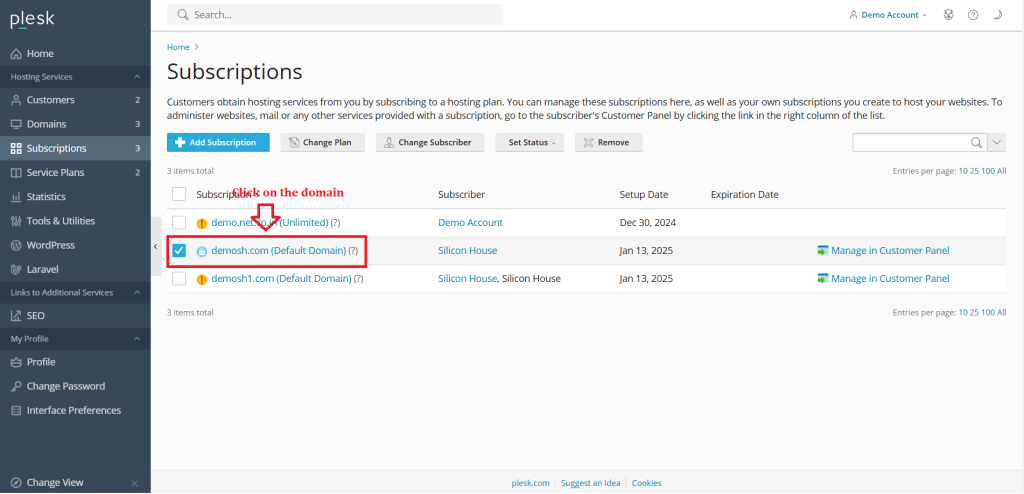Open Silicon House subscriber in demosh.com row
Viewport: 1024px width, 494px height.
tap(468, 250)
